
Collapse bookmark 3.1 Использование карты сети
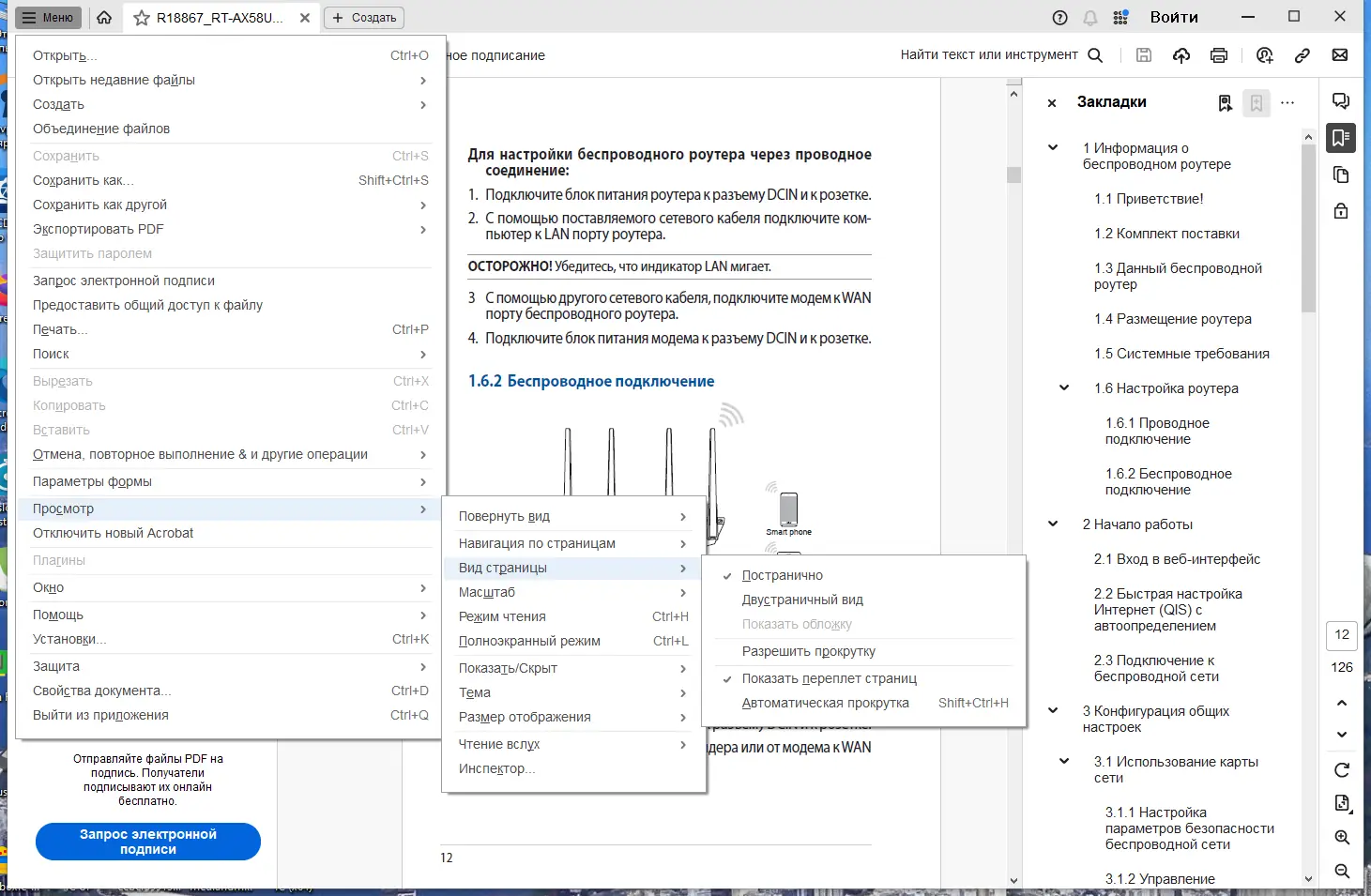[x=1064, y=762]
